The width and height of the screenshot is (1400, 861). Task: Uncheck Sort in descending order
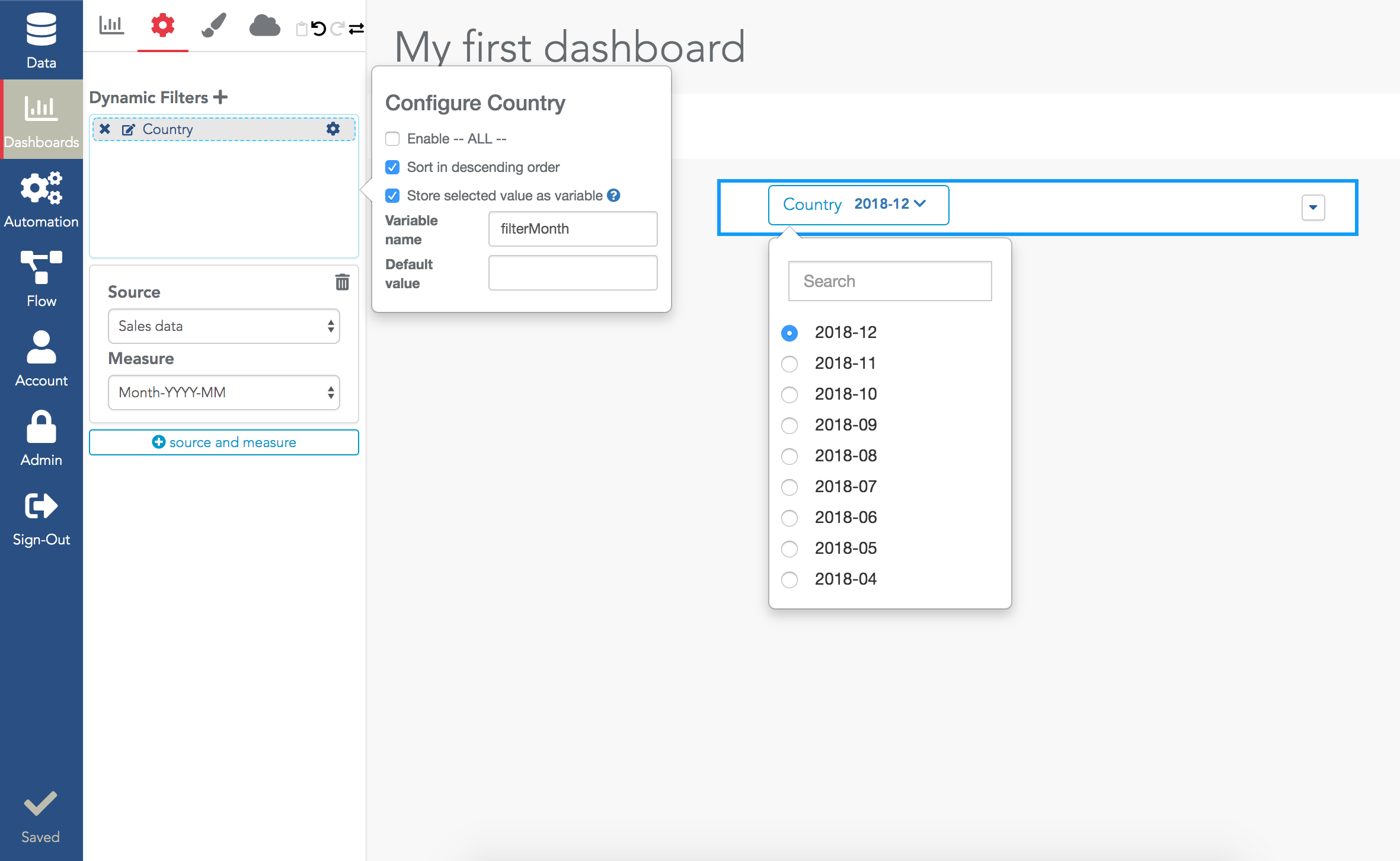pyautogui.click(x=392, y=167)
